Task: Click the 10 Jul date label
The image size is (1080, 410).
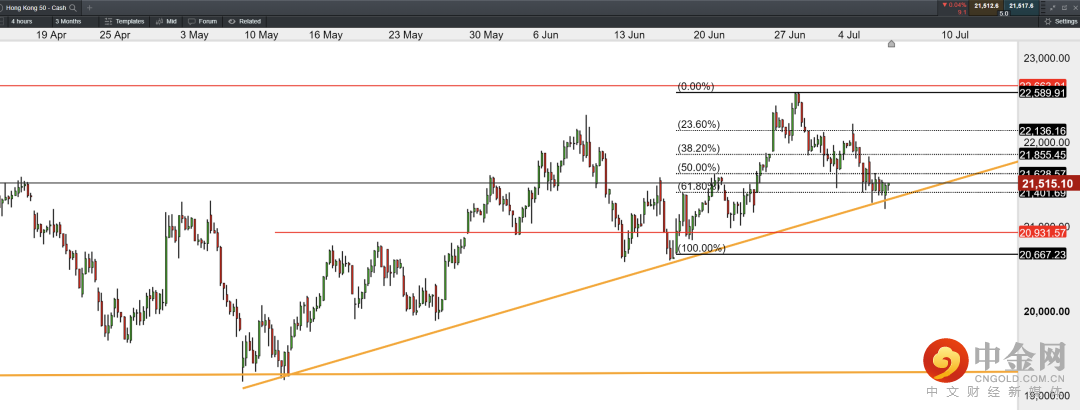Action: point(955,34)
